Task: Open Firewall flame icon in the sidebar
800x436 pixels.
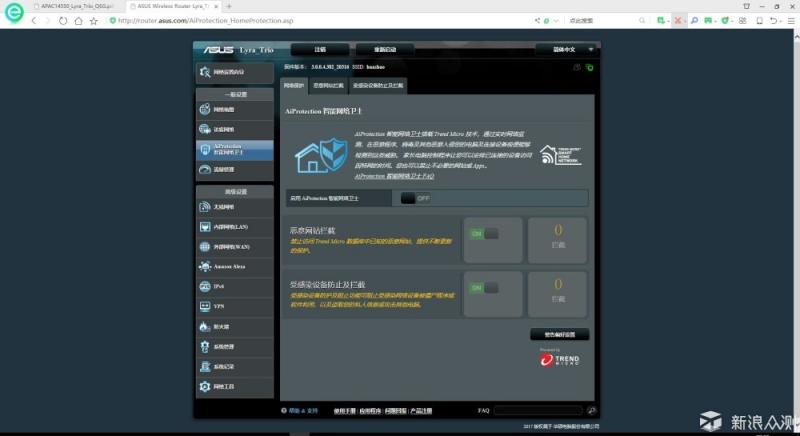Action: 205,326
